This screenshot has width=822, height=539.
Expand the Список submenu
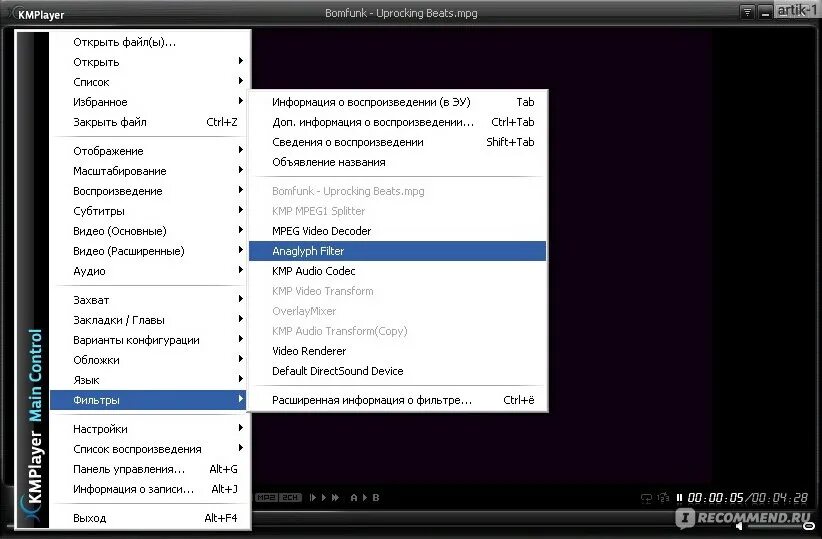150,82
